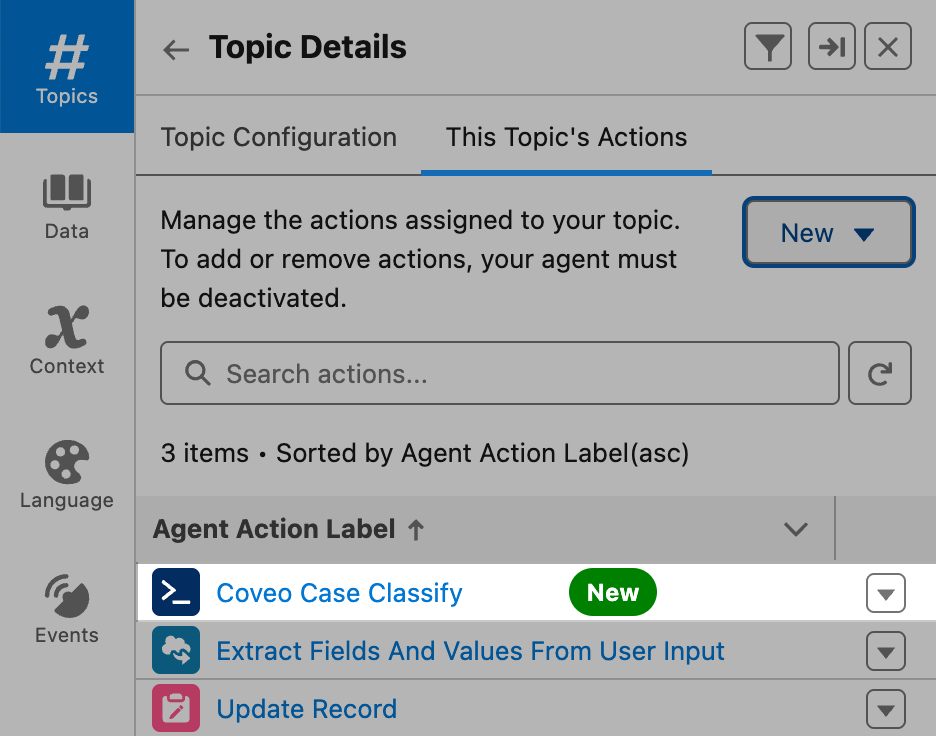936x736 pixels.
Task: Open row menu for Extract Fields And Values
Action: click(x=885, y=652)
